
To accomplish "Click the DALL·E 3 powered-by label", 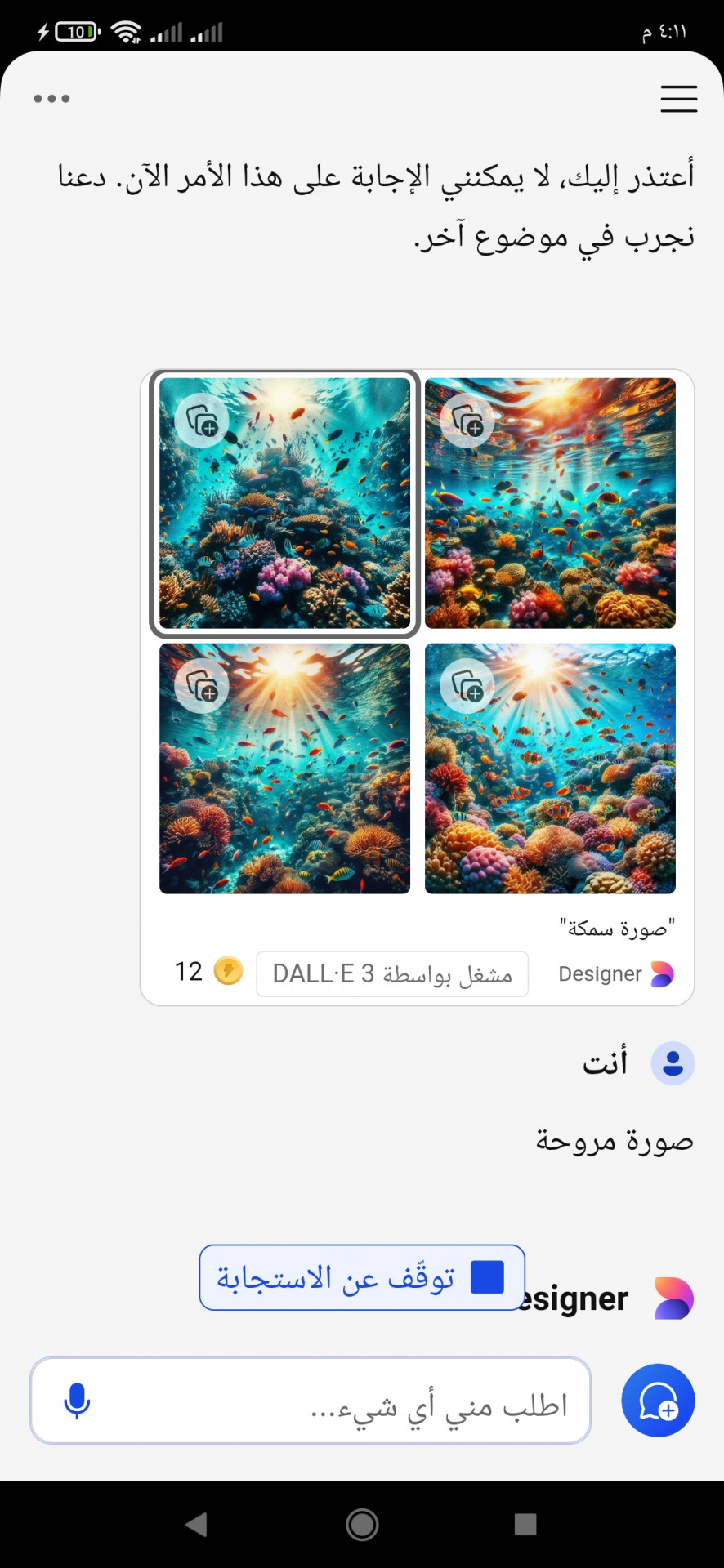I will click(x=392, y=973).
